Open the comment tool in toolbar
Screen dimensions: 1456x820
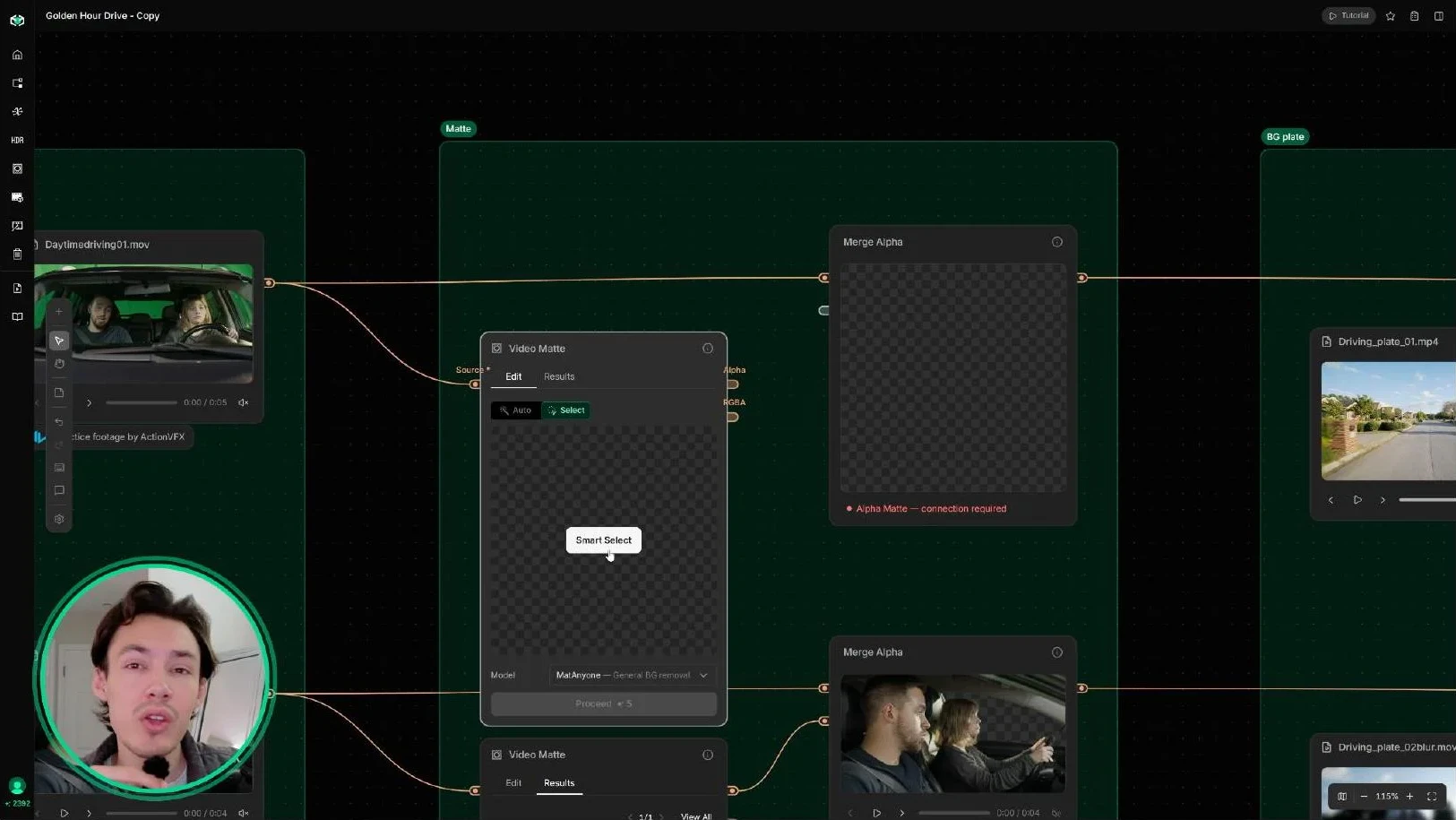[59, 491]
